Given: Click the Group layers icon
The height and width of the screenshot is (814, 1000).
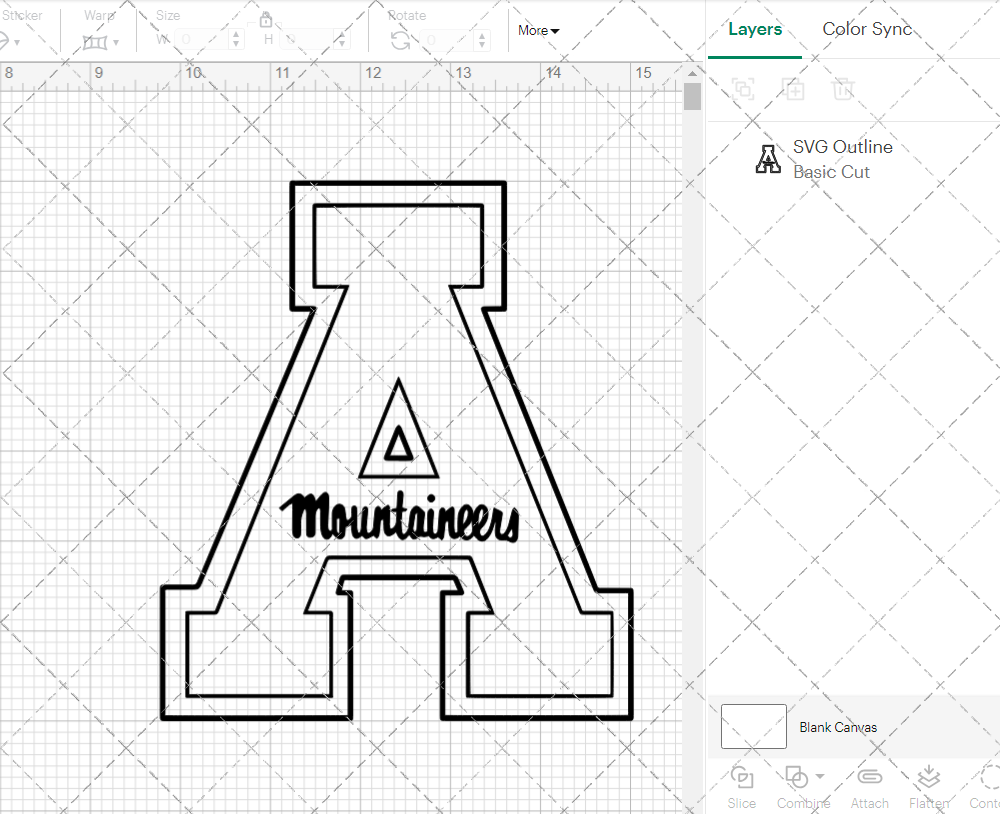Looking at the screenshot, I should (x=743, y=89).
